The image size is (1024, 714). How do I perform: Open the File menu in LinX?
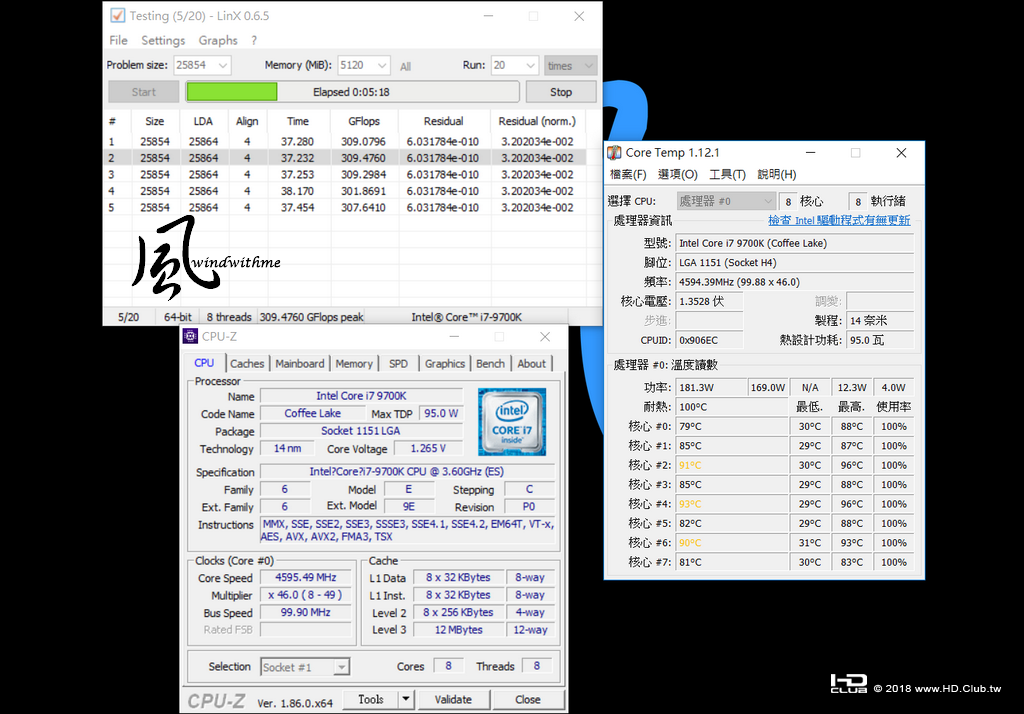click(118, 41)
